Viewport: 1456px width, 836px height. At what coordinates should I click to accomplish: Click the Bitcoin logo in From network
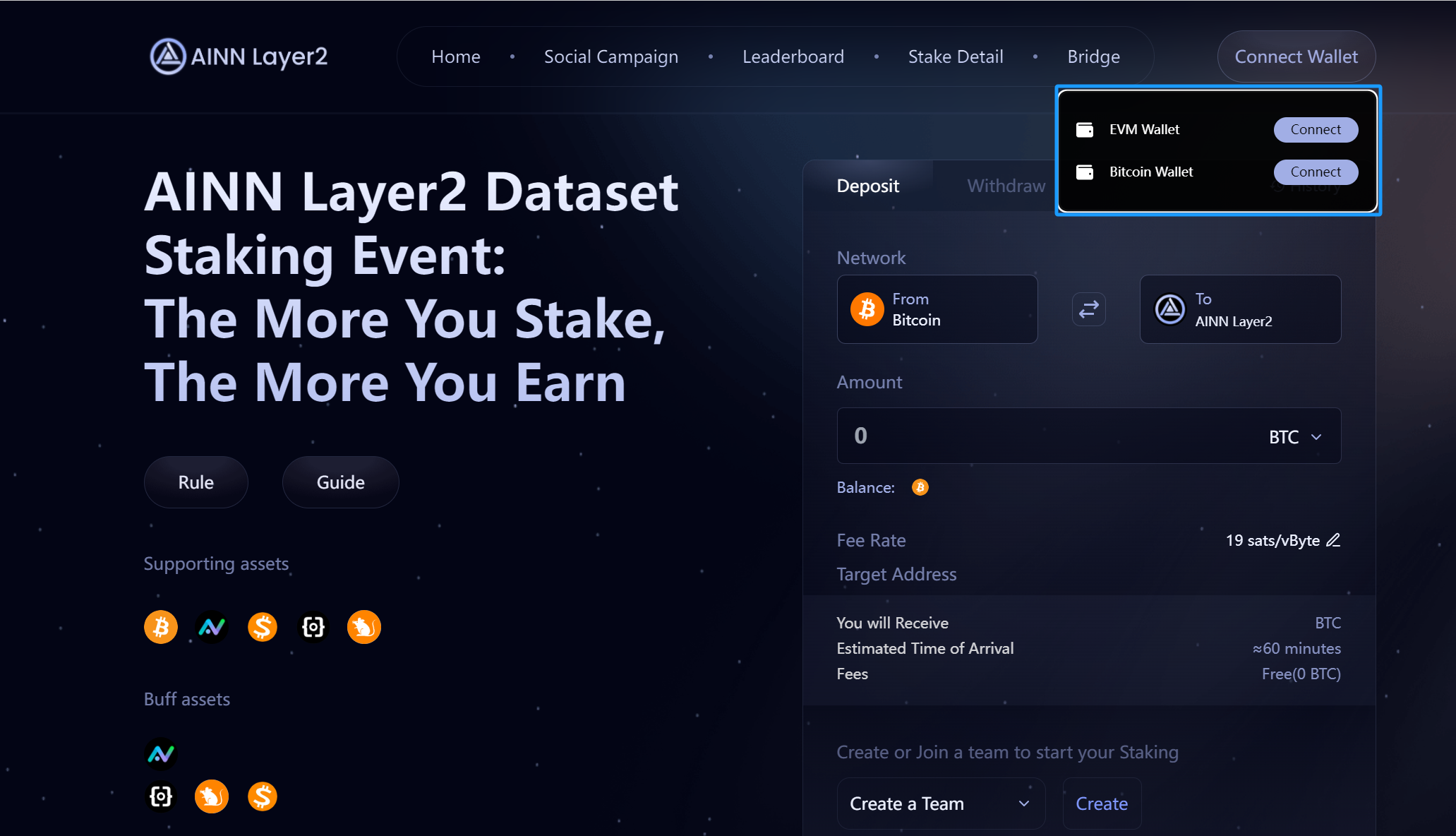tap(867, 309)
